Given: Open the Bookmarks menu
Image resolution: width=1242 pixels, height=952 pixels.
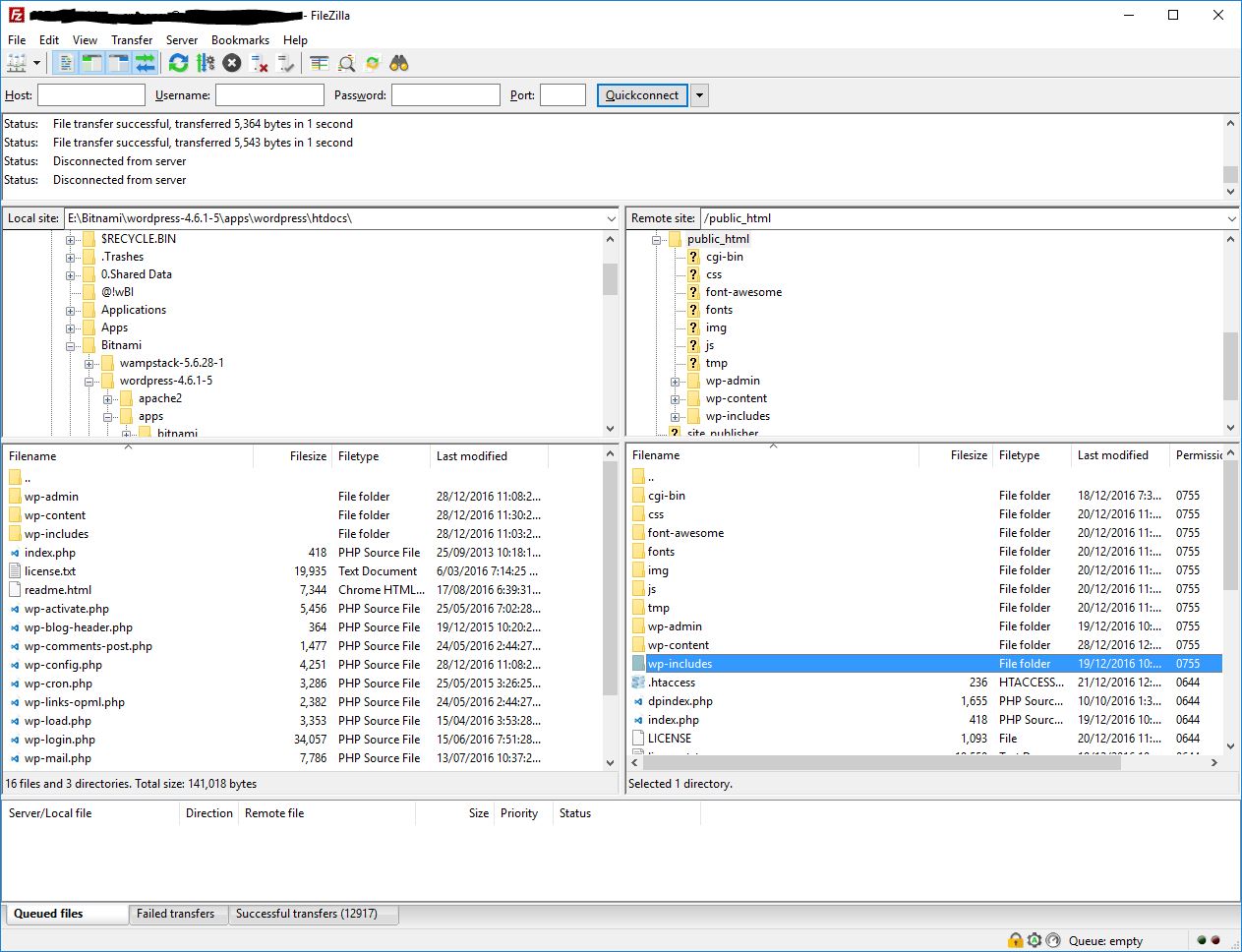Looking at the screenshot, I should 240,40.
